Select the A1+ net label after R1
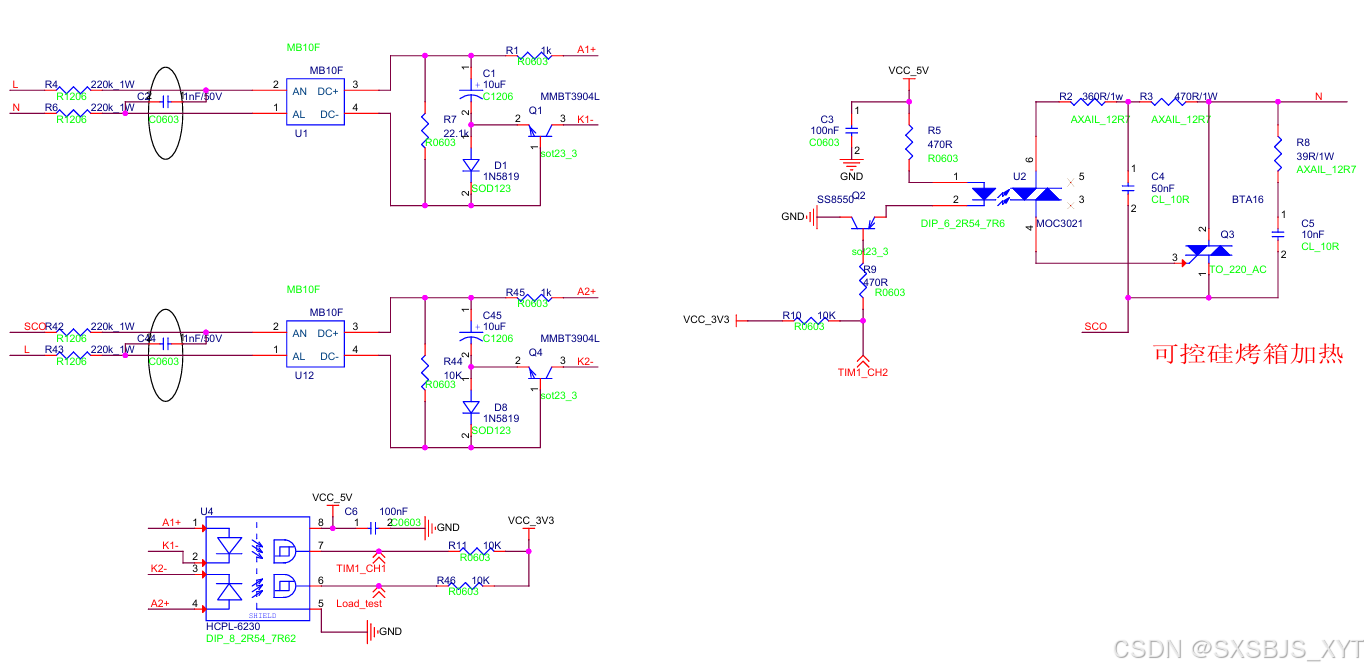 point(587,48)
